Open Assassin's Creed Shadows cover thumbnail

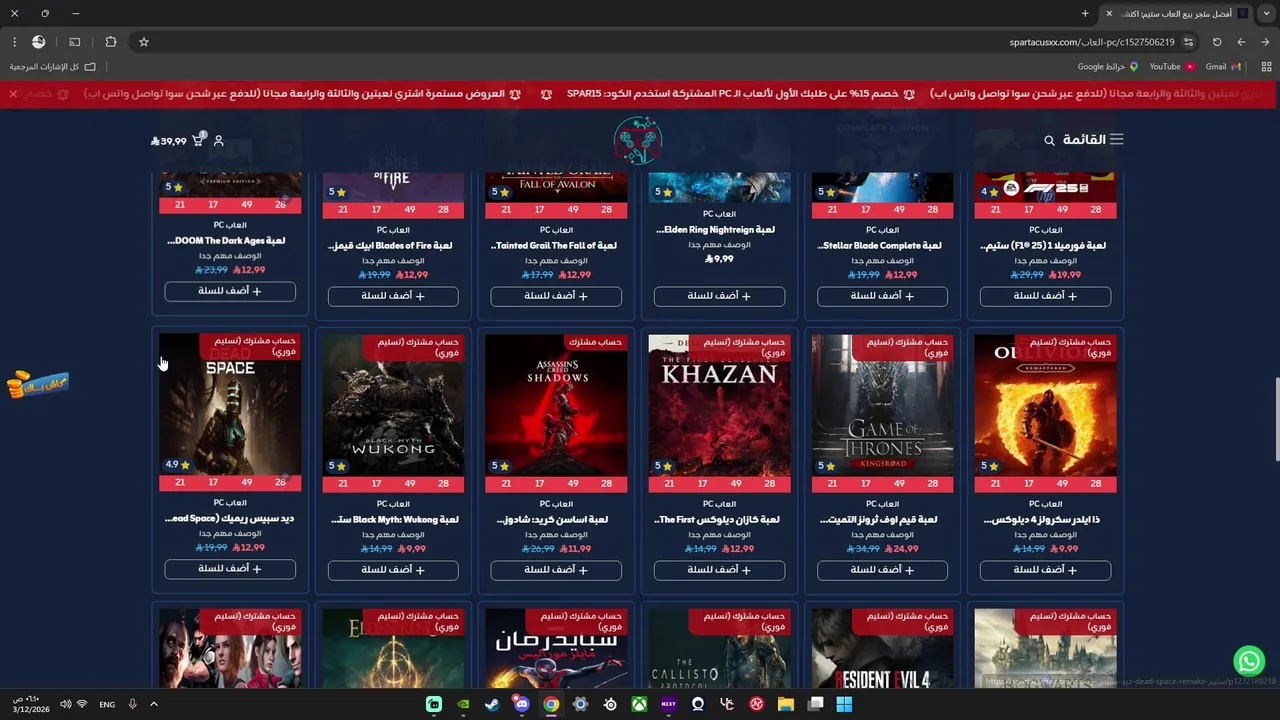(x=556, y=404)
